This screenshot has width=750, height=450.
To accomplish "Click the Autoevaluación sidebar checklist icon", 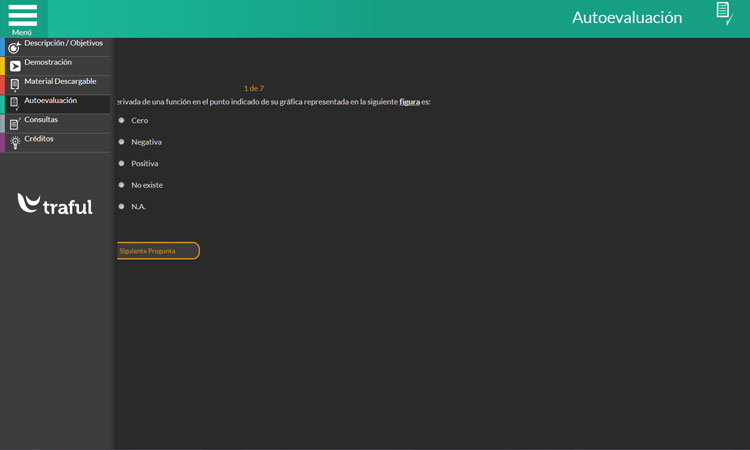I will pos(14,104).
